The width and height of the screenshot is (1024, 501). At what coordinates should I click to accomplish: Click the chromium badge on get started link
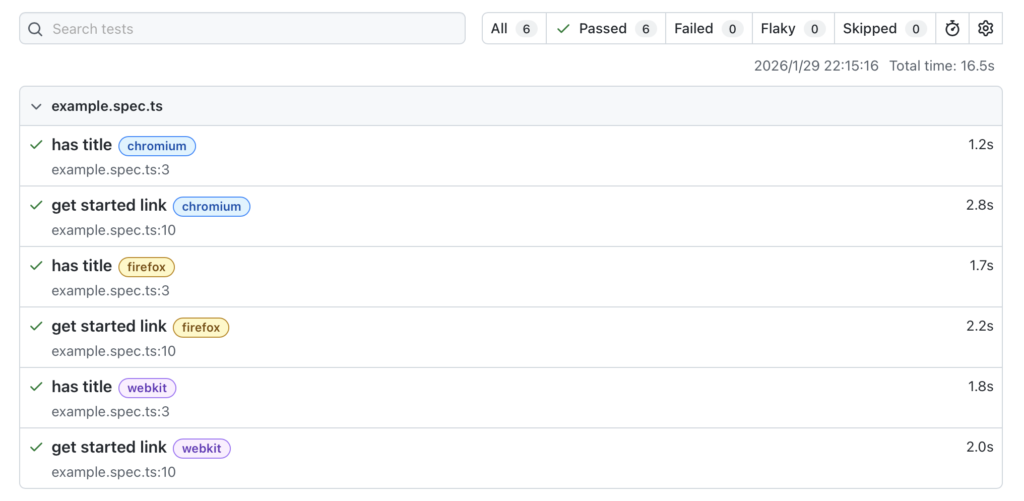click(211, 206)
